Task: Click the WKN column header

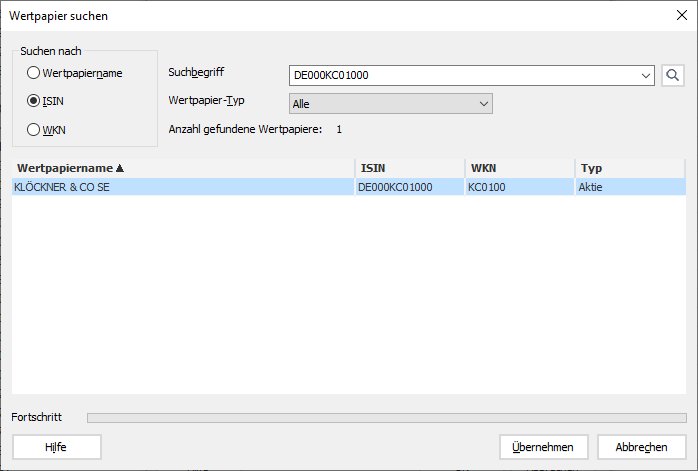Action: tap(518, 168)
